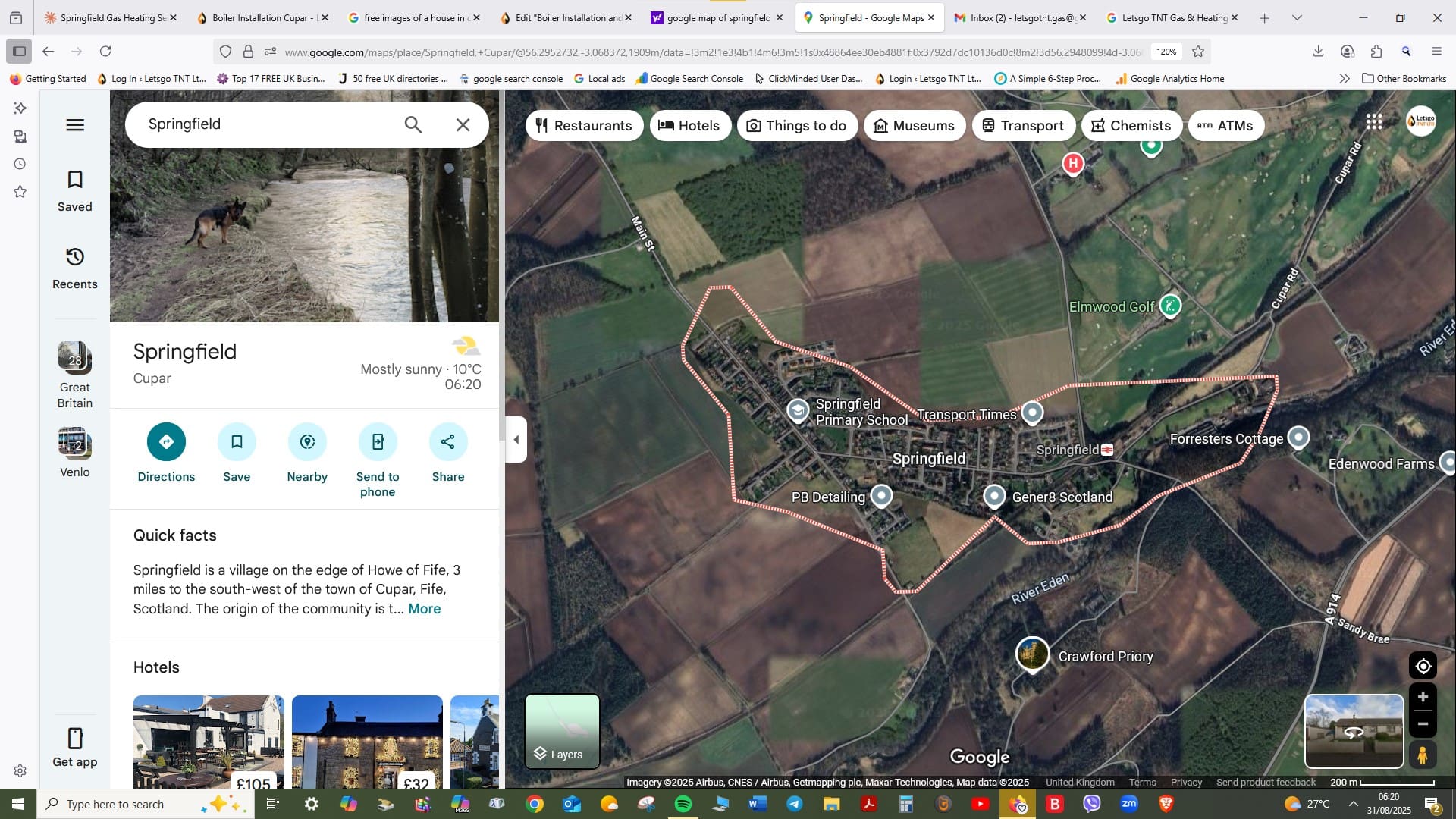Zoom in on the map

tap(1423, 697)
